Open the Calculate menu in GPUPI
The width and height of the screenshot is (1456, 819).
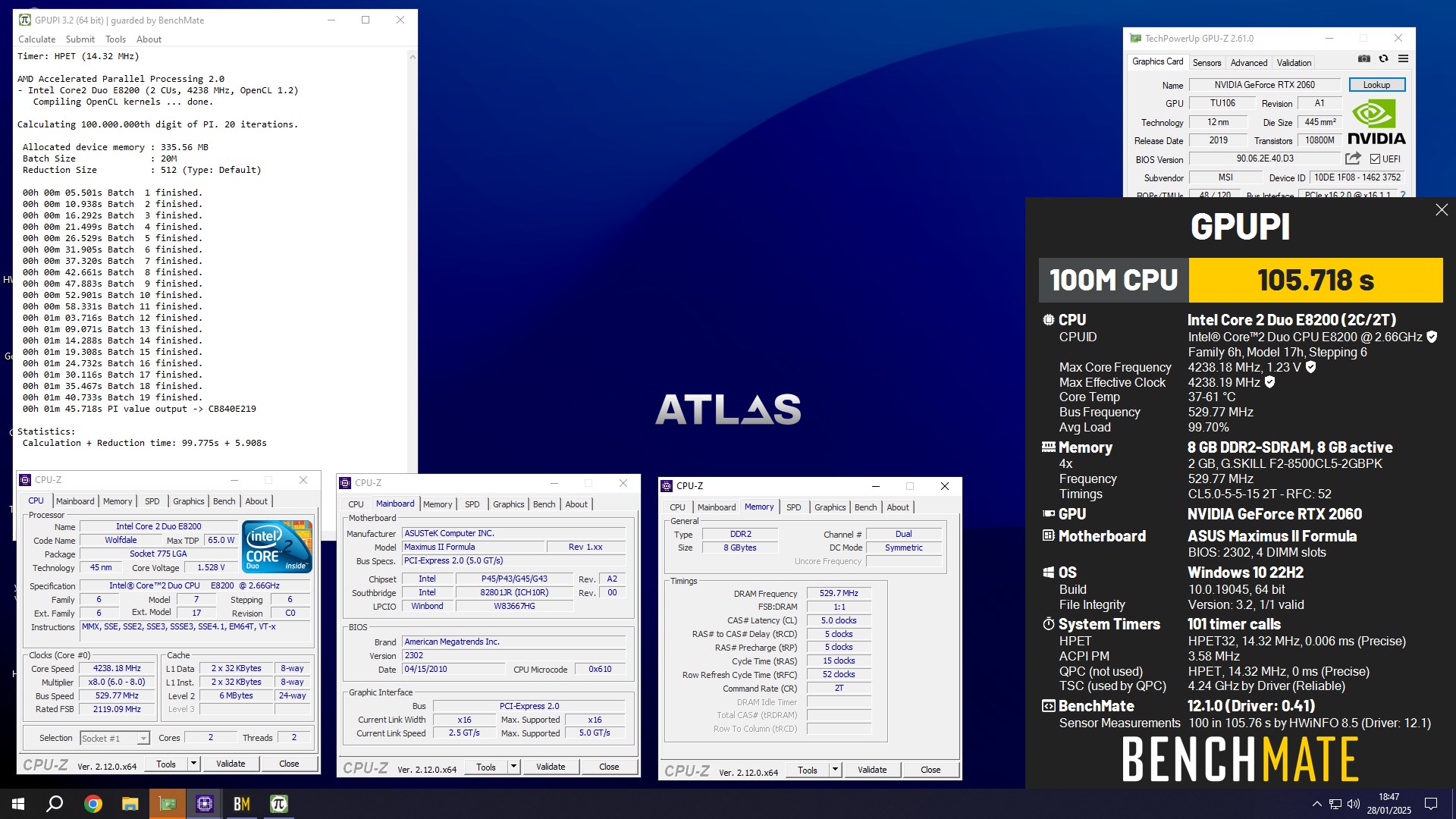click(x=36, y=39)
